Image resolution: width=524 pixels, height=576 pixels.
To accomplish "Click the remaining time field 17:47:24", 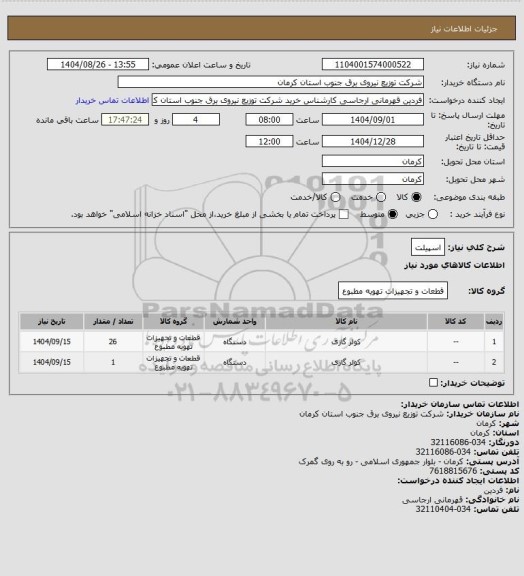I will click(125, 120).
